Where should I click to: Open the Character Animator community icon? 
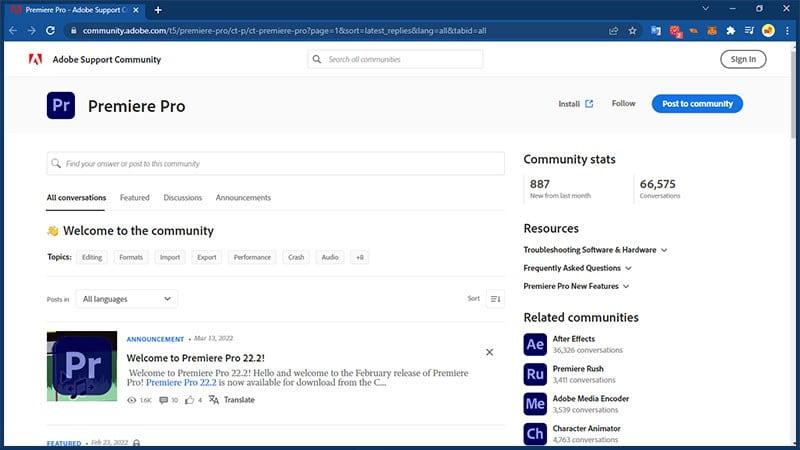tap(535, 433)
